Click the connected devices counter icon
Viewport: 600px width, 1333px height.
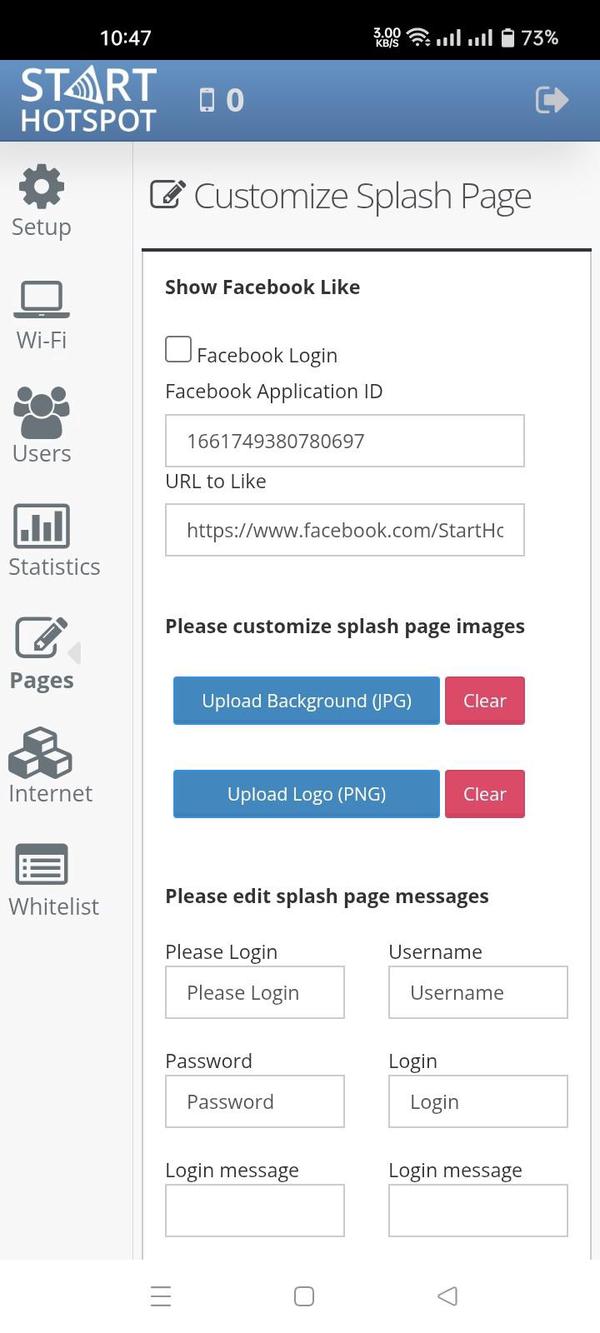pyautogui.click(x=208, y=100)
